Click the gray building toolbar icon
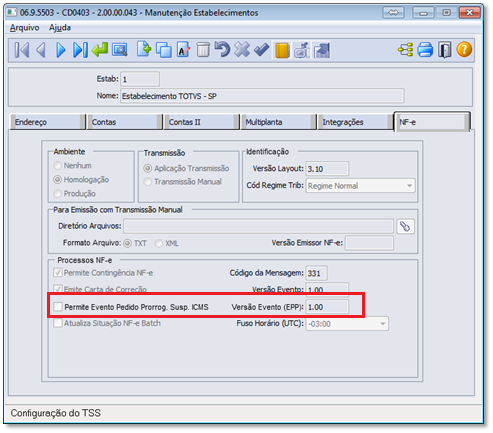Screen dimensions: 493x433 (x=322, y=50)
